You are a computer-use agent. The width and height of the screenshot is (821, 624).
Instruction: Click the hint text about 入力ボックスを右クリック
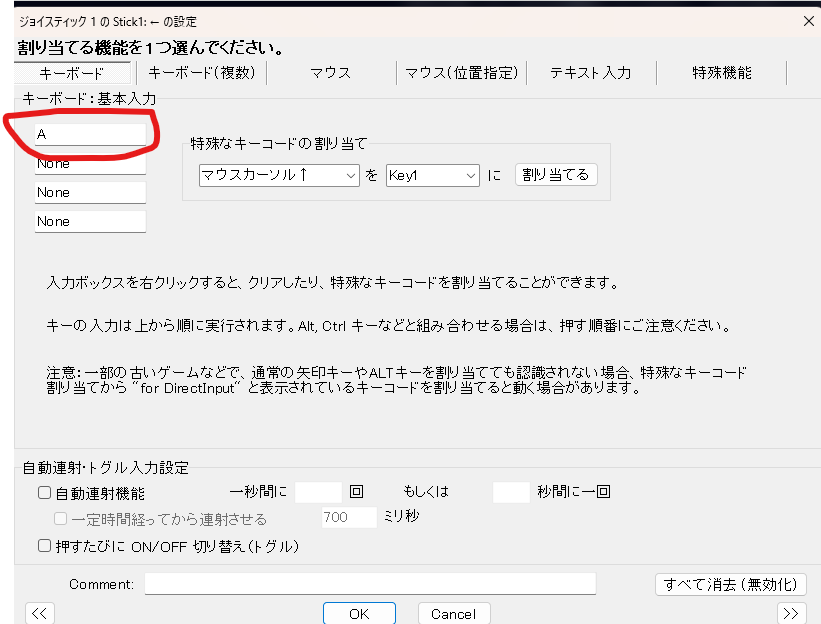(x=333, y=283)
